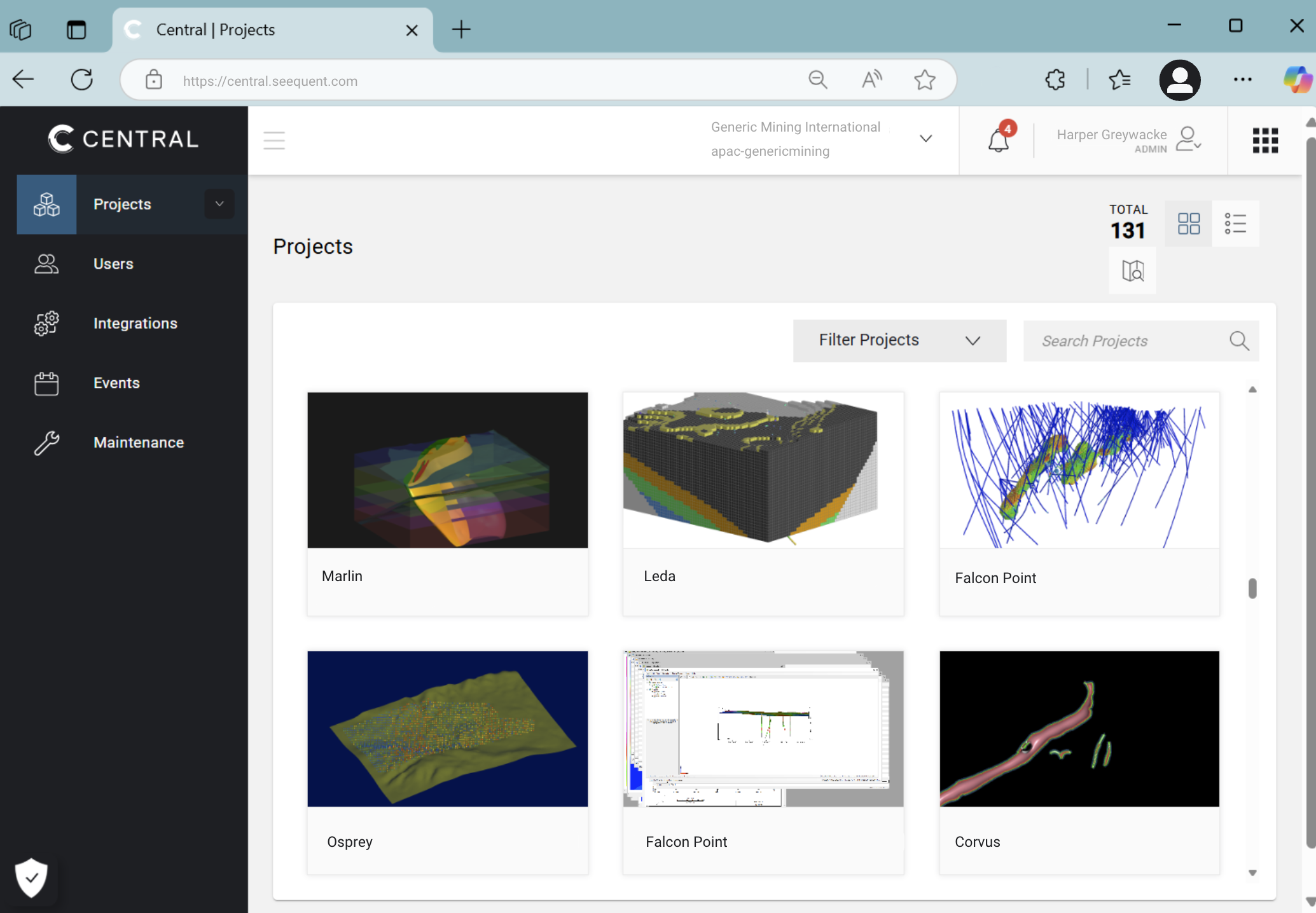Click the Leda project name

(x=660, y=576)
